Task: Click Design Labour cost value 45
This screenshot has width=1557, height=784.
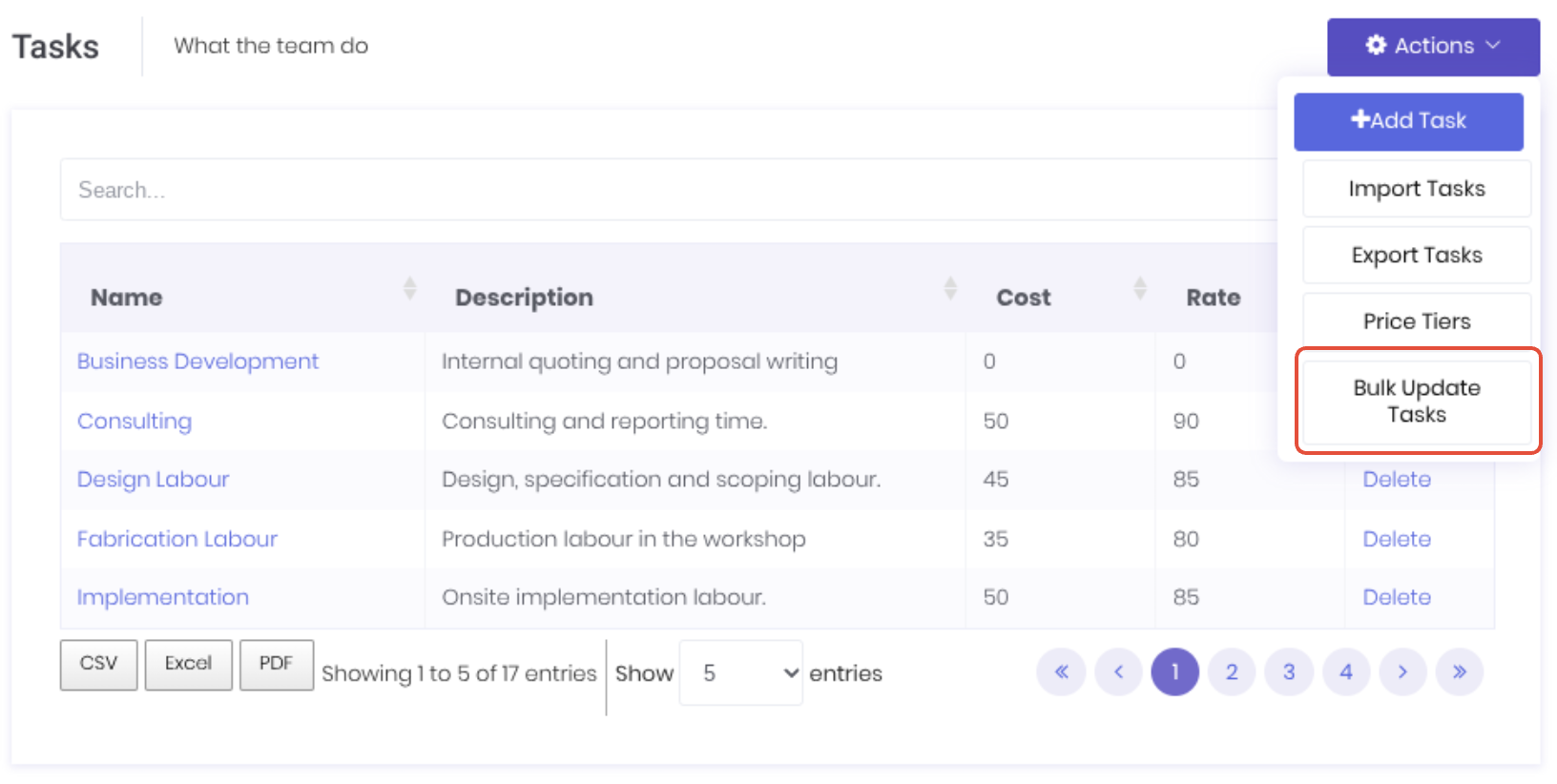Action: [996, 480]
